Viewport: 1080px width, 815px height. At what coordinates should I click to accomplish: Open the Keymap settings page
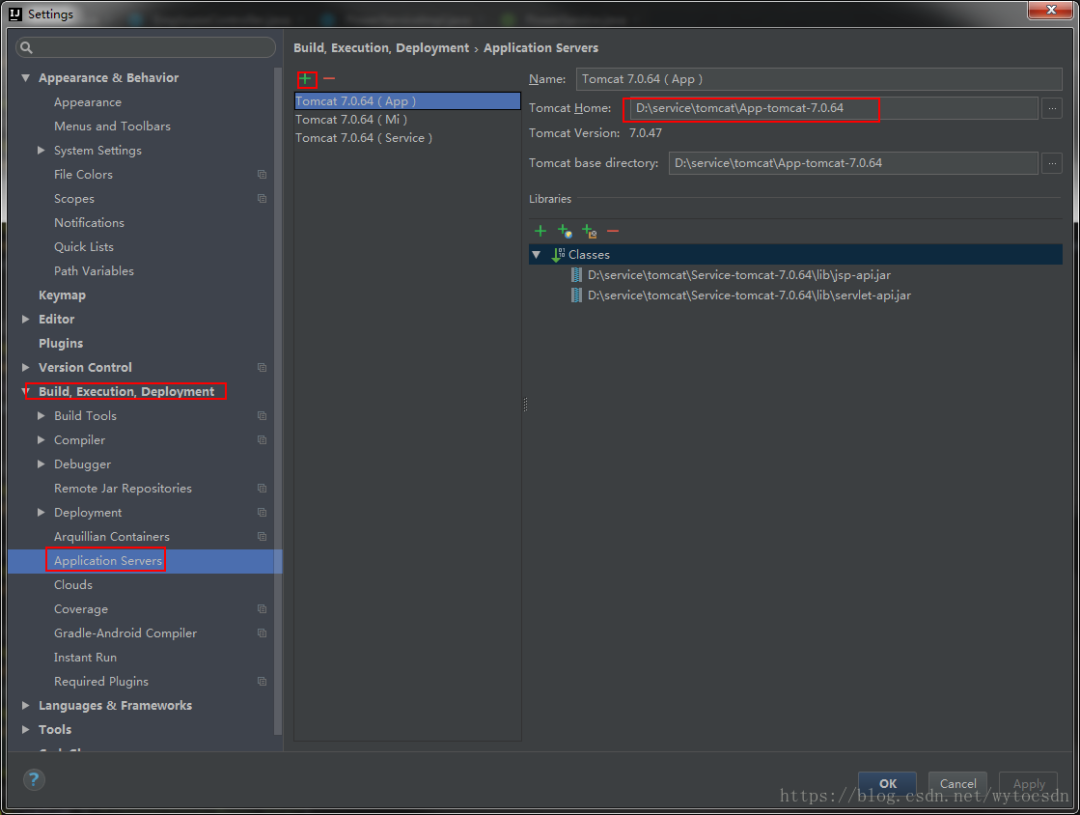click(x=62, y=295)
